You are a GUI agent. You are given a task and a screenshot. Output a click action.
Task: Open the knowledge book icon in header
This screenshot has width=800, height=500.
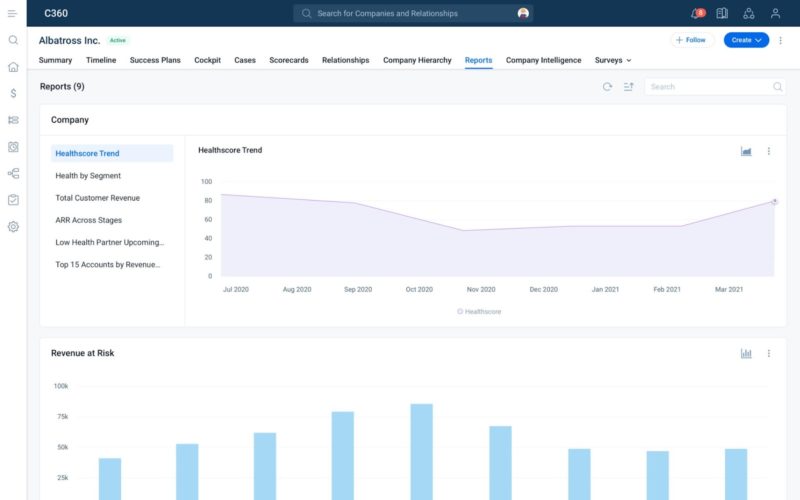tap(722, 14)
